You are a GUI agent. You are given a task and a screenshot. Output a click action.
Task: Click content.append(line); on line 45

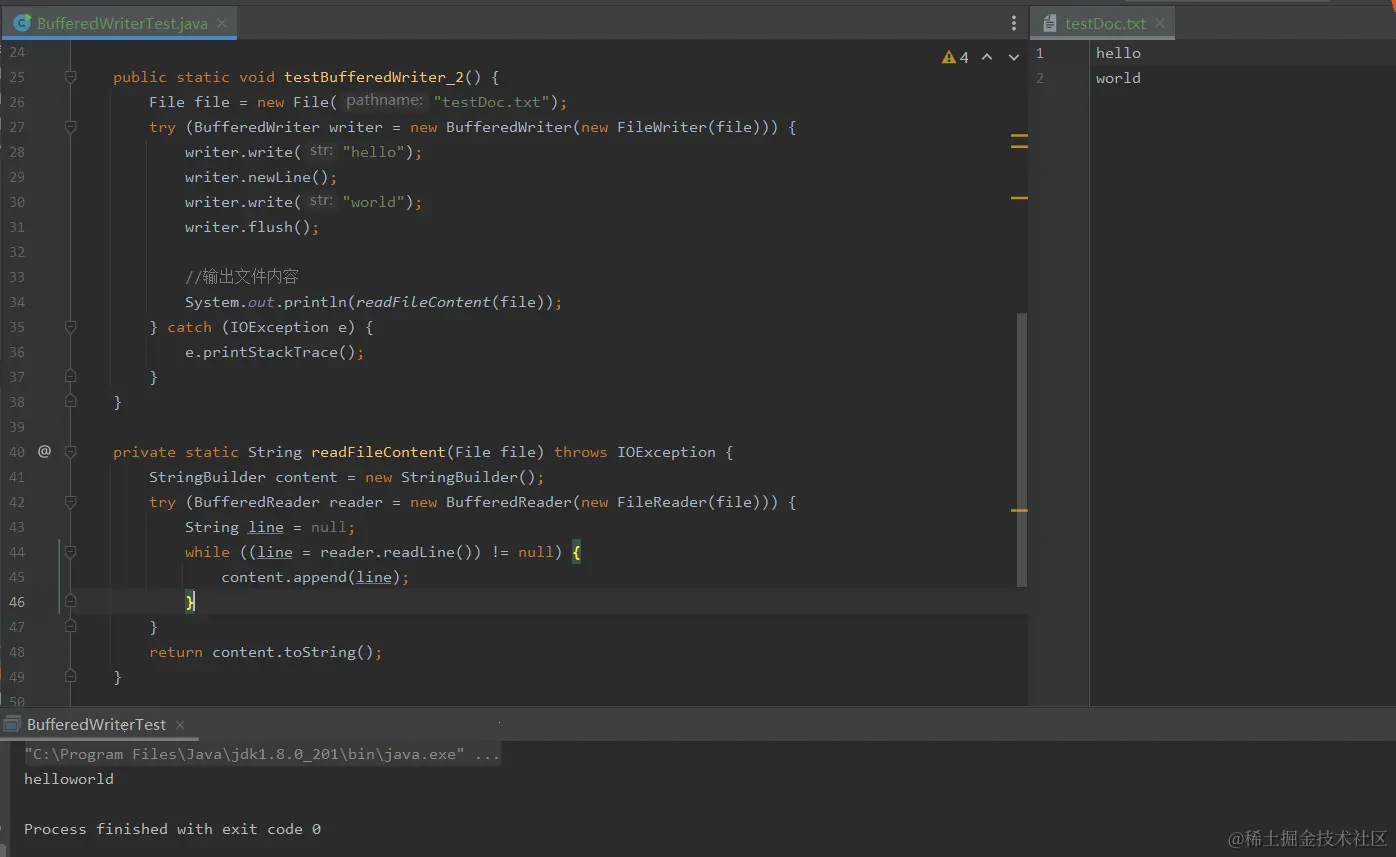tap(315, 577)
